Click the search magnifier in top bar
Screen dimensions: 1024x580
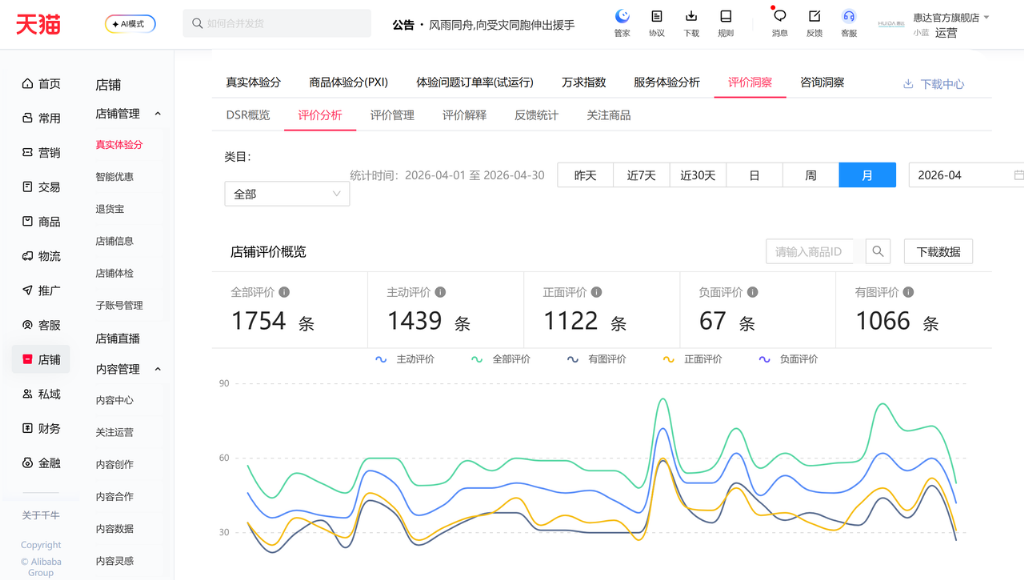coord(197,24)
